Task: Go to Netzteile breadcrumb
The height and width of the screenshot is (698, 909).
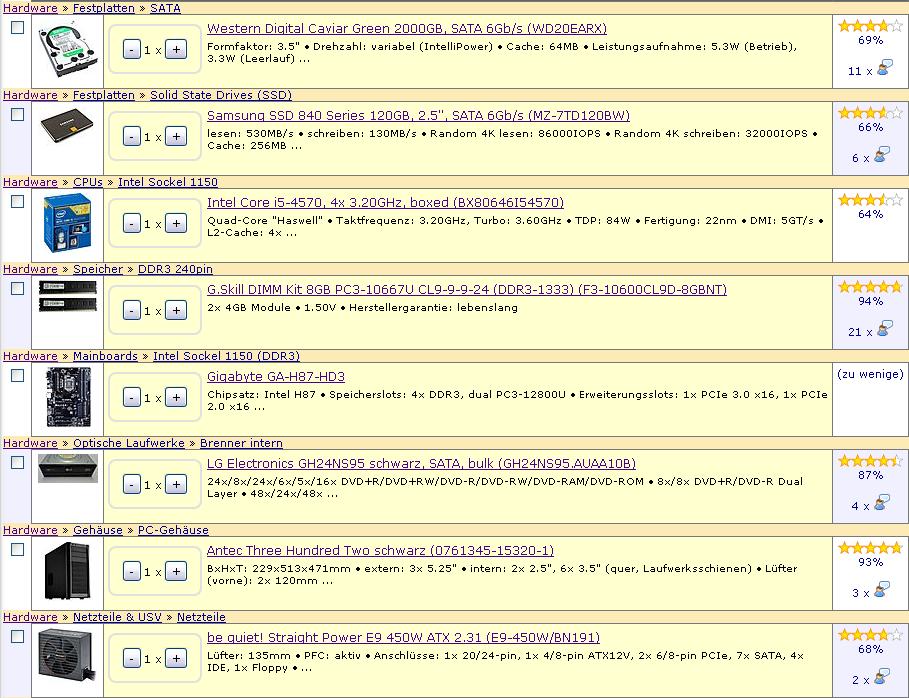Action: tap(201, 617)
